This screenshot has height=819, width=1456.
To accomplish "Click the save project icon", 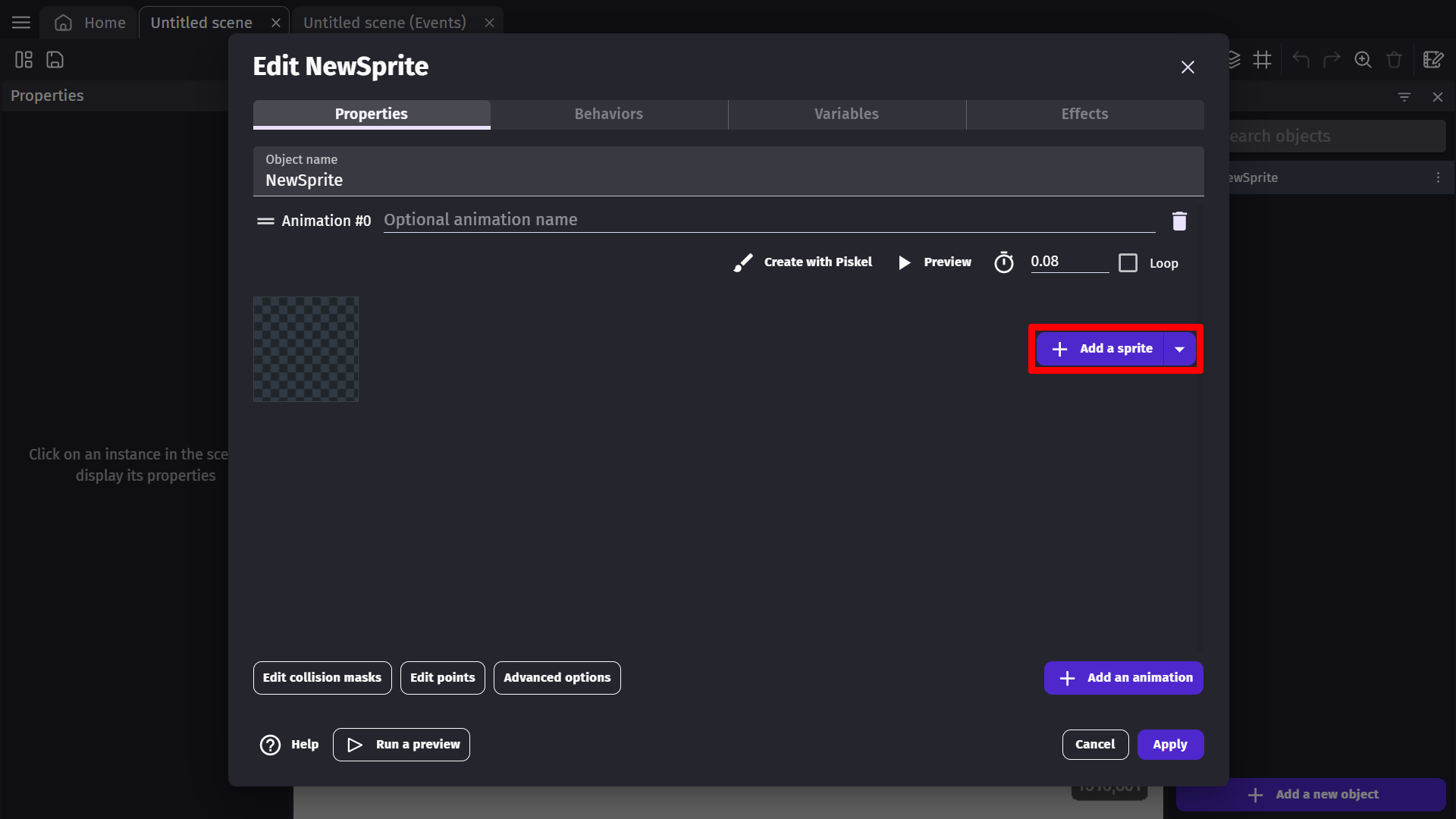I will [55, 60].
